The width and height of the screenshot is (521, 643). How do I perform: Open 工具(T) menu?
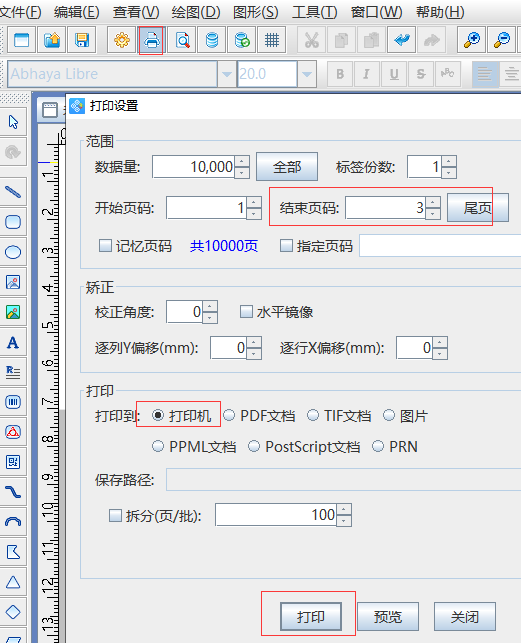tap(315, 12)
